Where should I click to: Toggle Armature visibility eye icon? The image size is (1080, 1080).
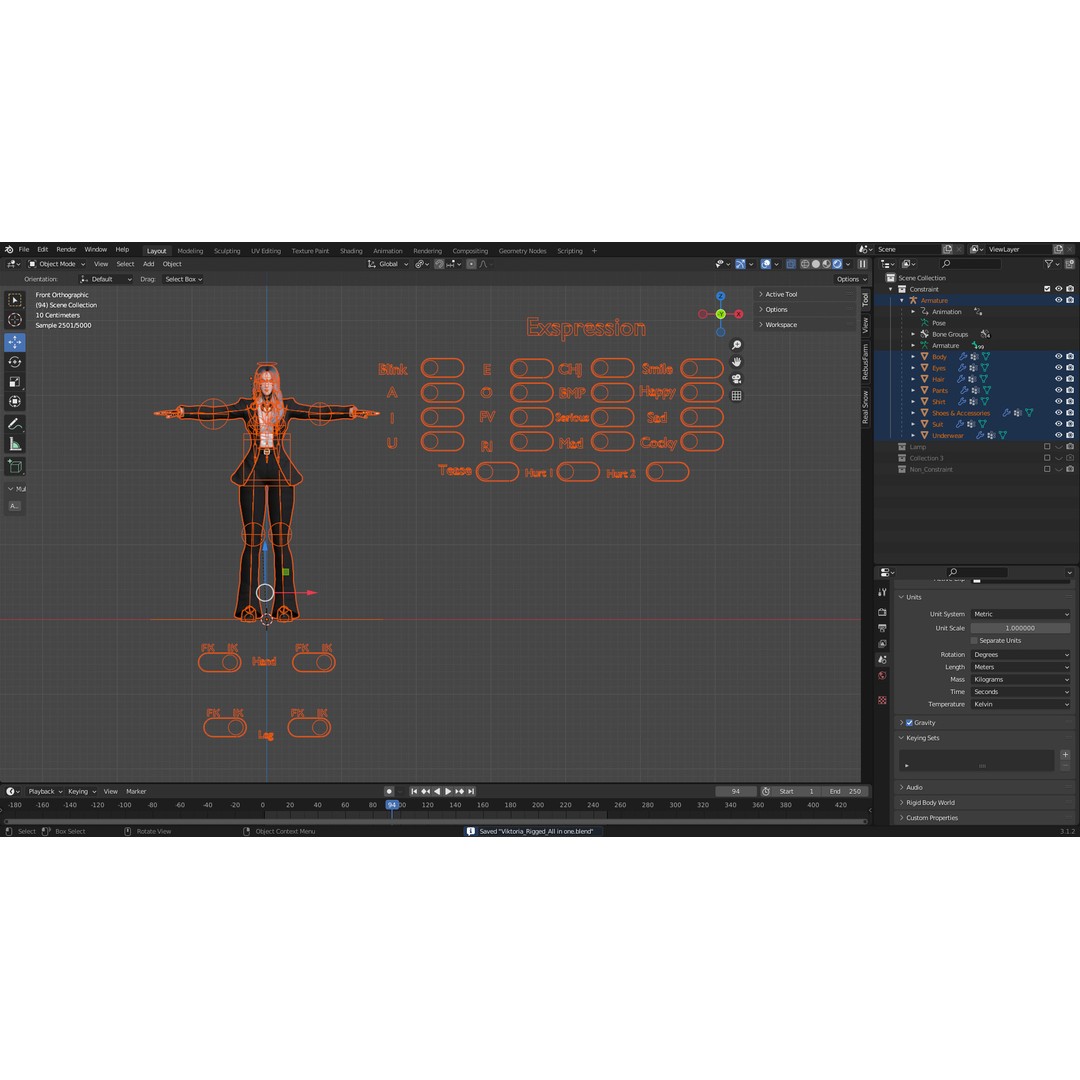click(x=1059, y=300)
